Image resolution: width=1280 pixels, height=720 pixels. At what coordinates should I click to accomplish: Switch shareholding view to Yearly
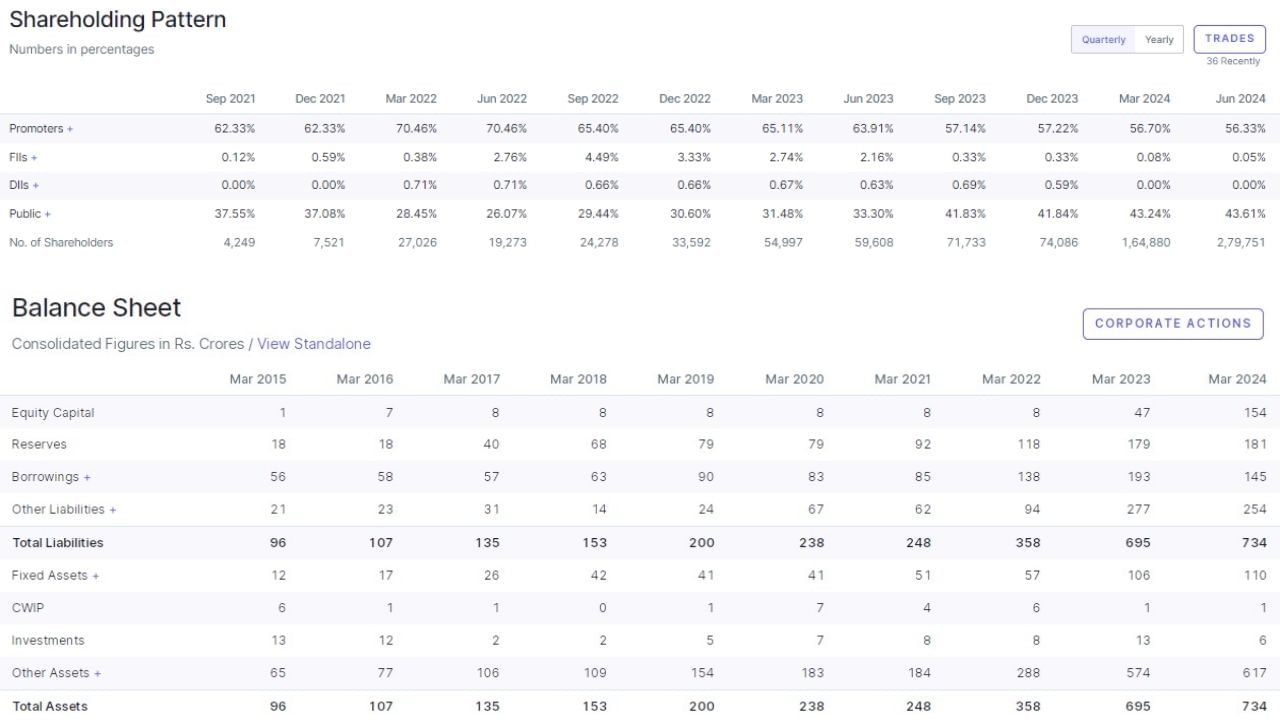click(1159, 40)
